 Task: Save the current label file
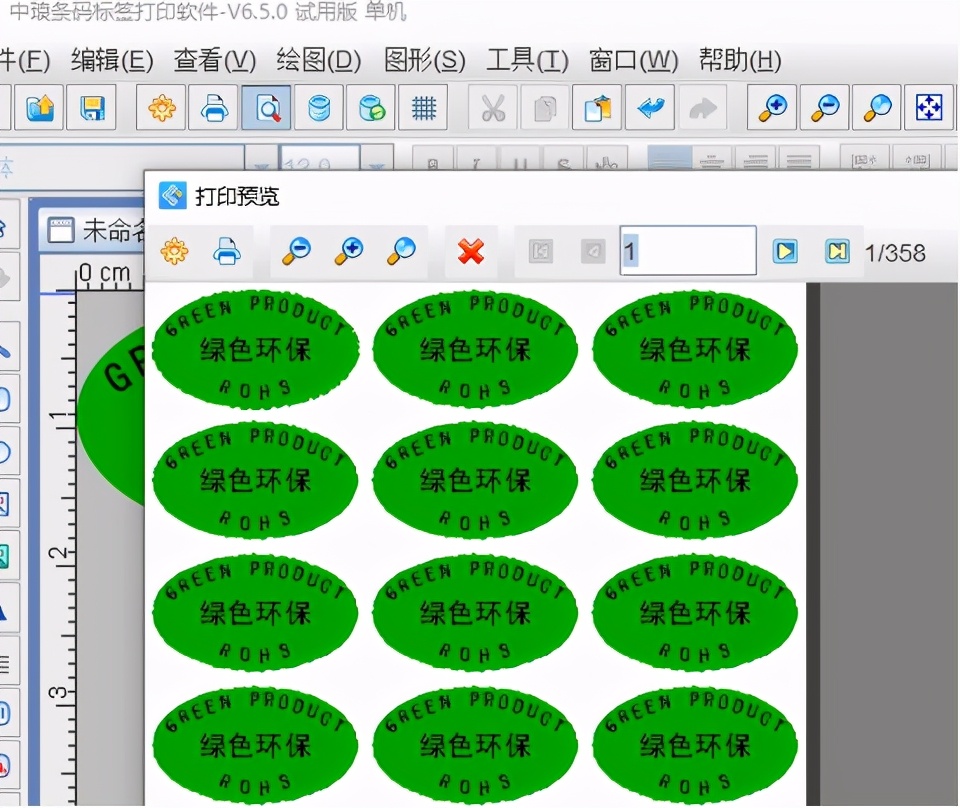(x=91, y=108)
